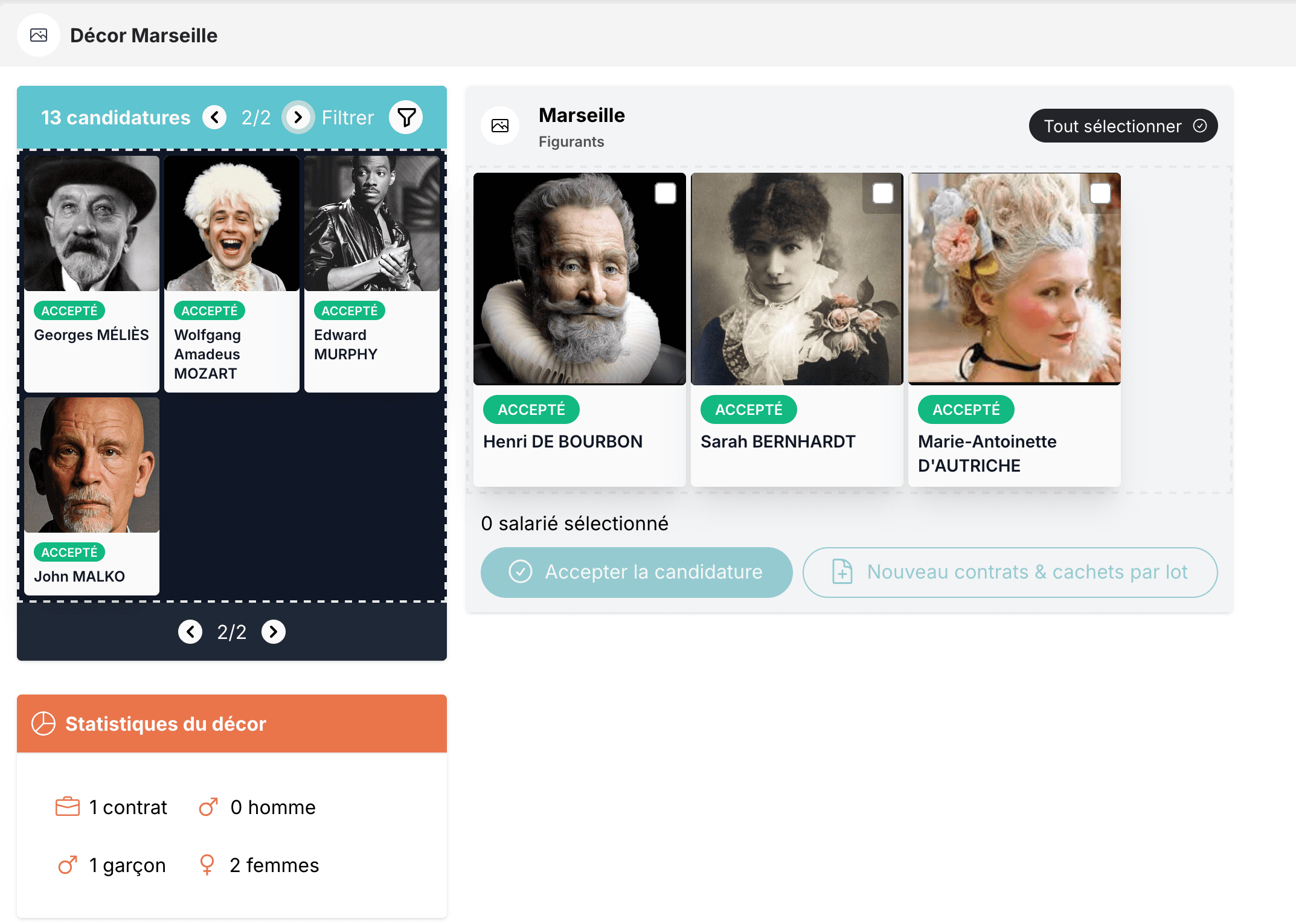This screenshot has width=1296, height=924.
Task: Click the Statistiques du décor header
Action: click(x=232, y=723)
